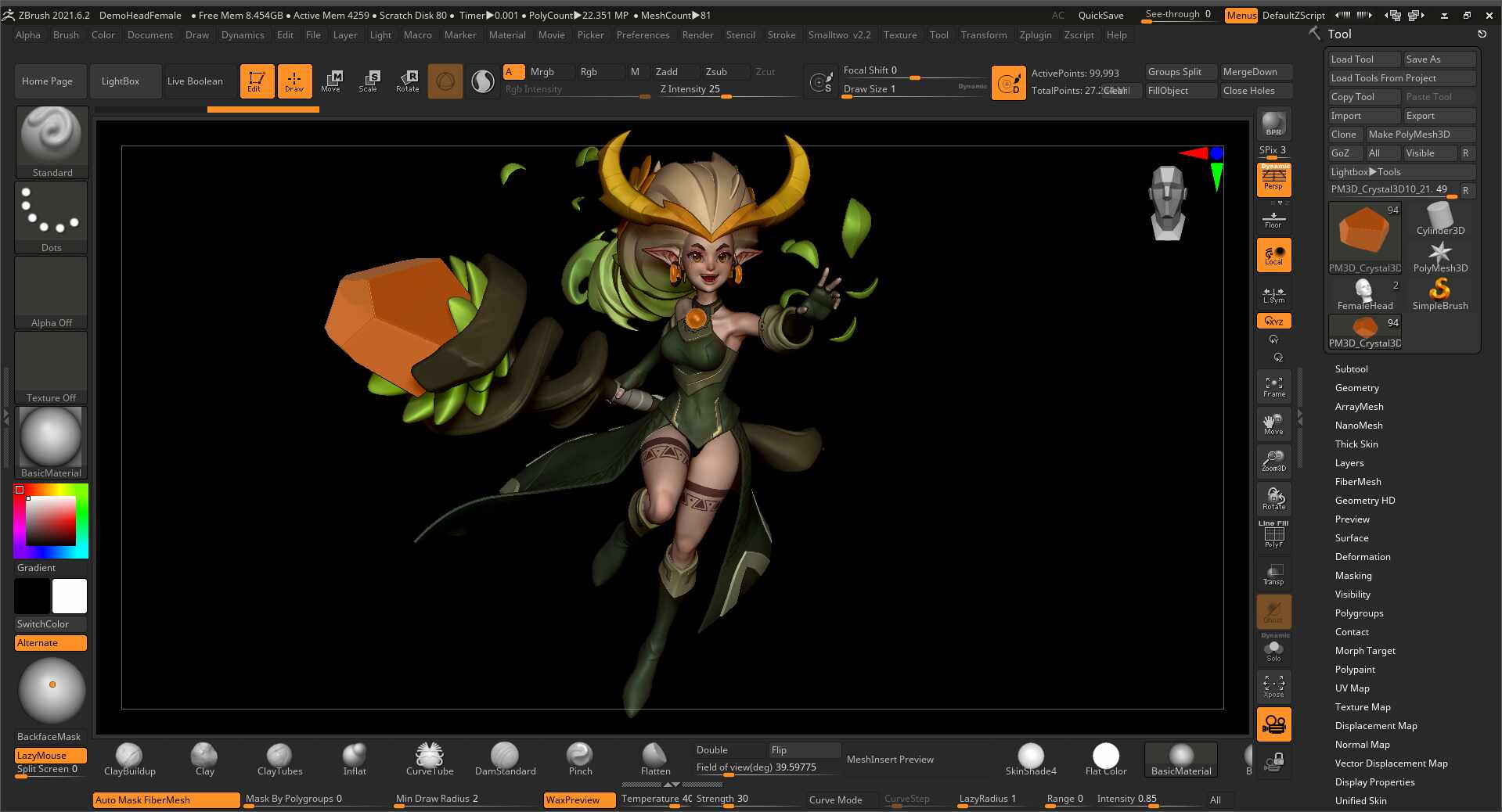Toggle Transp mode on right shelf
The image size is (1502, 812).
click(x=1273, y=573)
